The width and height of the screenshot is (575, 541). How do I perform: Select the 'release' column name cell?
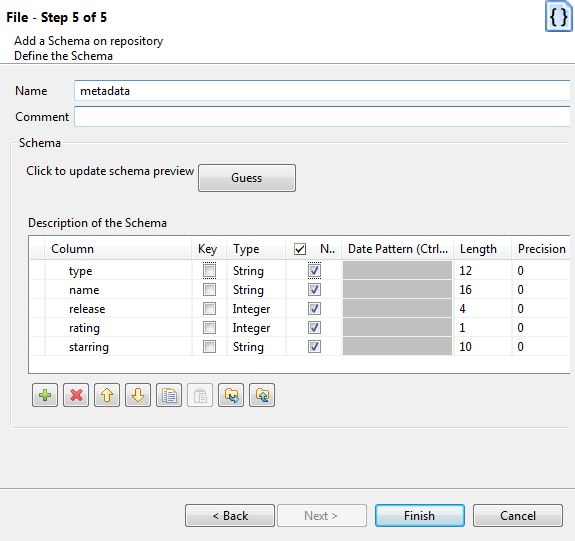point(118,308)
